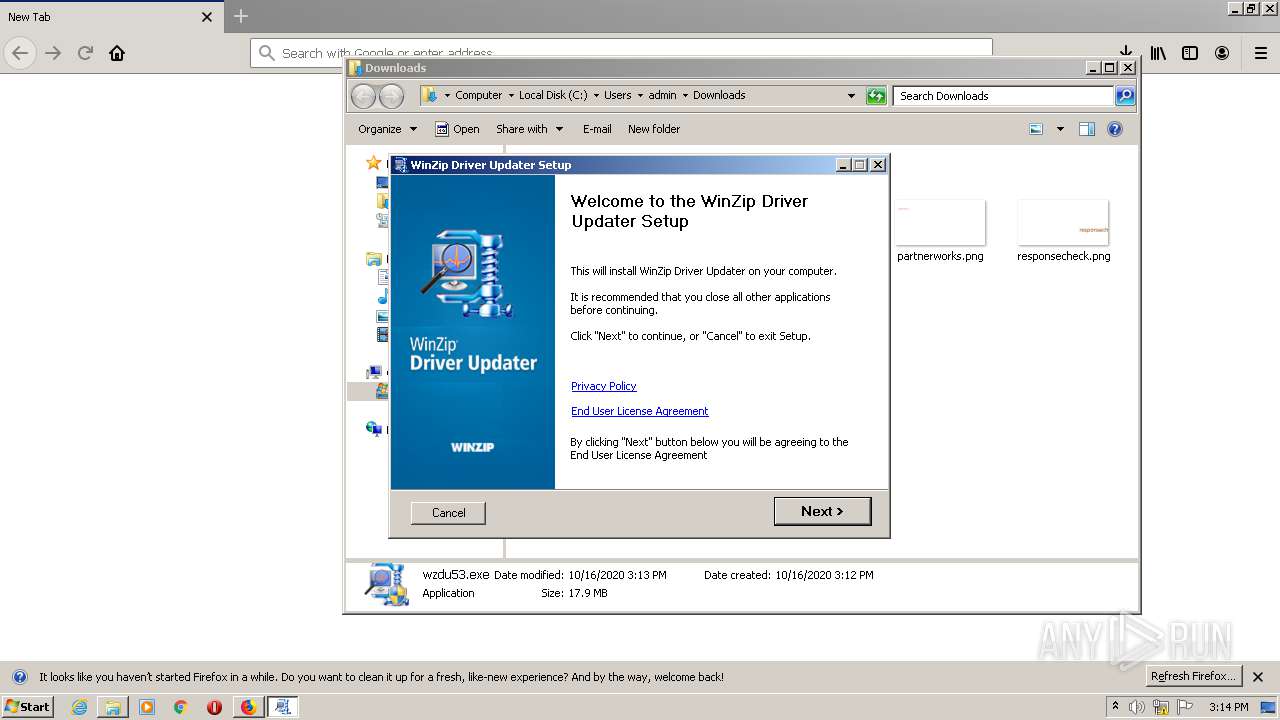Click the volume speaker tray icon

pos(1137,707)
